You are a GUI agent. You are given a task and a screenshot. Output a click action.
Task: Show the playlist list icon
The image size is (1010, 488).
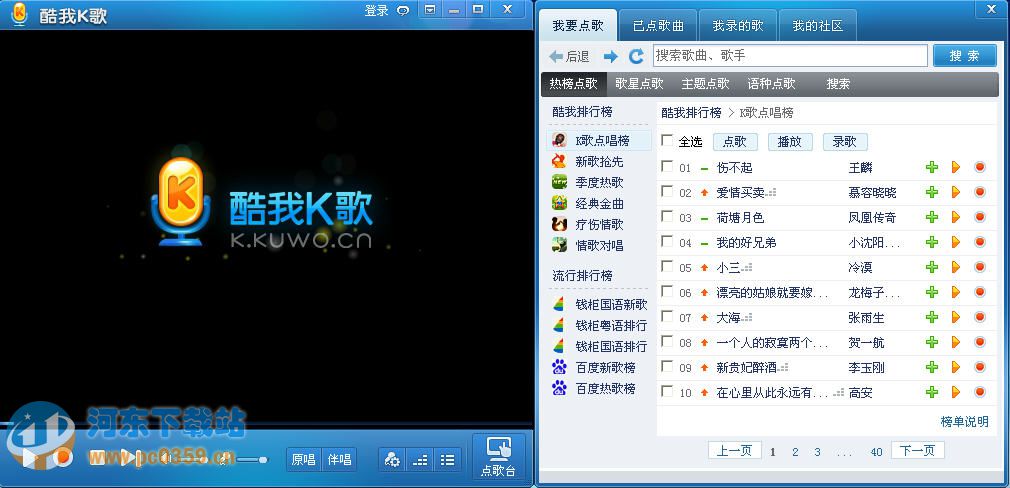[447, 460]
